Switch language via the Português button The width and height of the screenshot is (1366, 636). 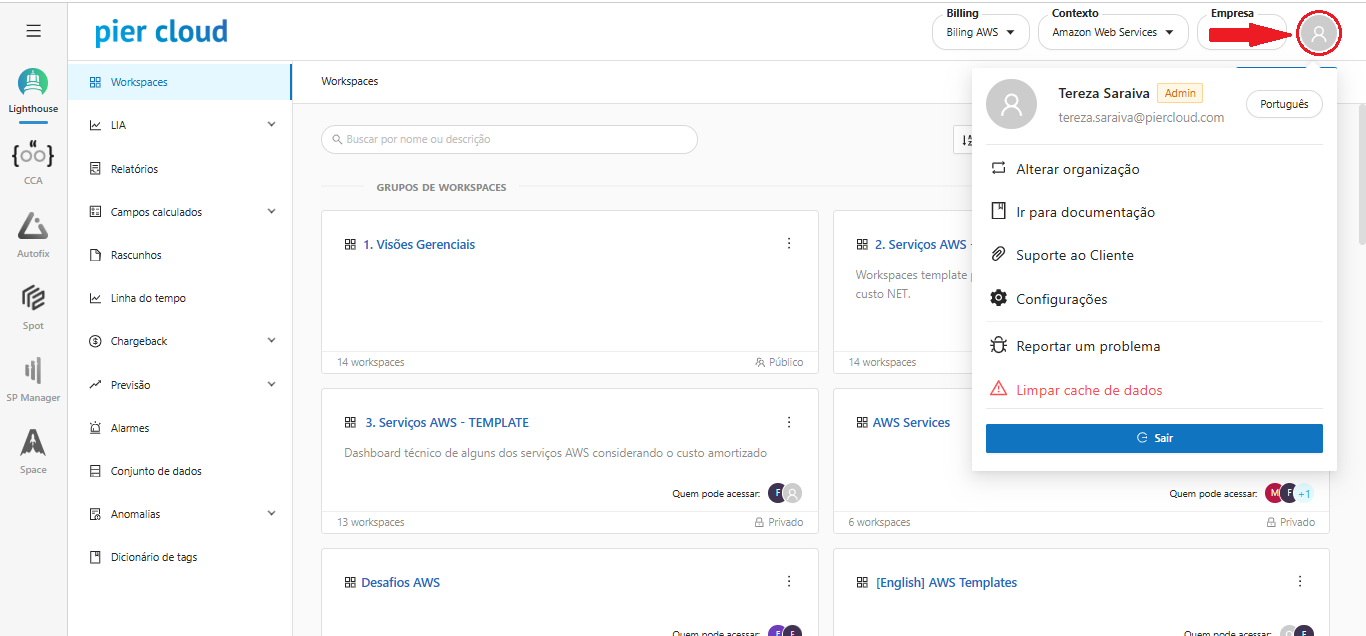(x=1284, y=104)
